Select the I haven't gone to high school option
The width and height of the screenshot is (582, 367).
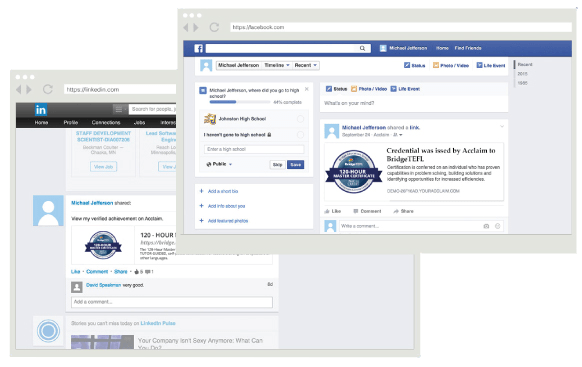[x=300, y=135]
